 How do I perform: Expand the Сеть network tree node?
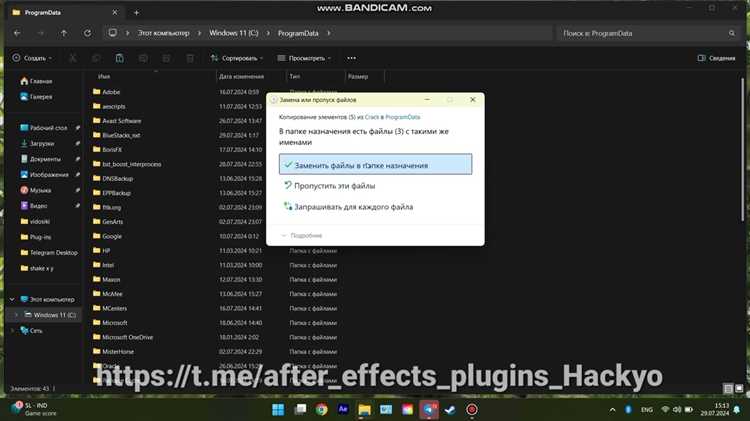pyautogui.click(x=12, y=331)
